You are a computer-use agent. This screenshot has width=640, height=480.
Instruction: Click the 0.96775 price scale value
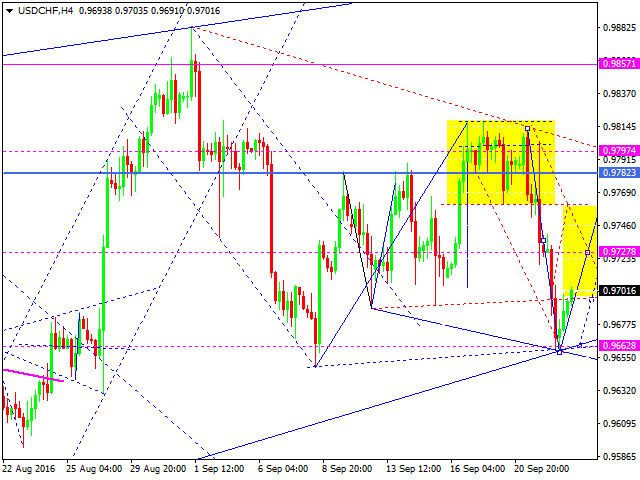[x=619, y=324]
